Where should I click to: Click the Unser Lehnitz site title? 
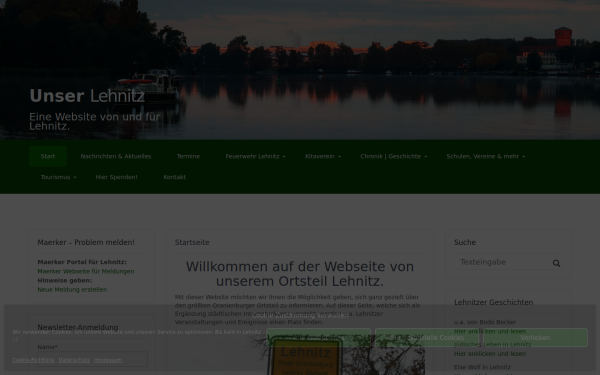(x=87, y=96)
